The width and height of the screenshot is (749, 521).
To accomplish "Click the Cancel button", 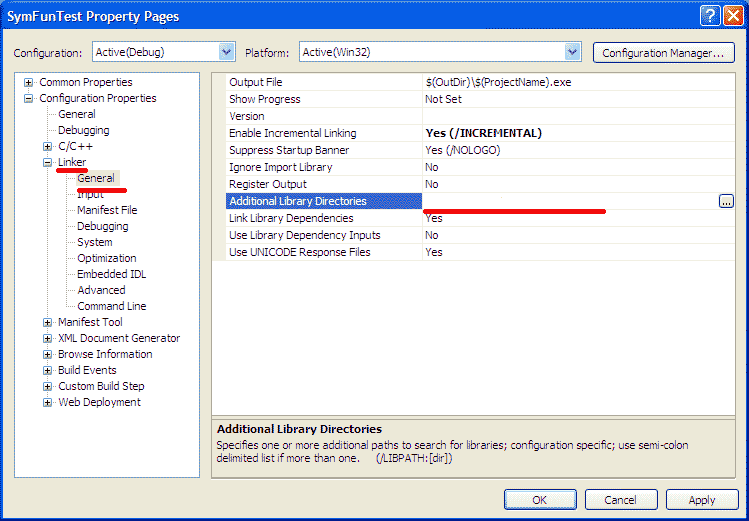I will pyautogui.click(x=621, y=500).
